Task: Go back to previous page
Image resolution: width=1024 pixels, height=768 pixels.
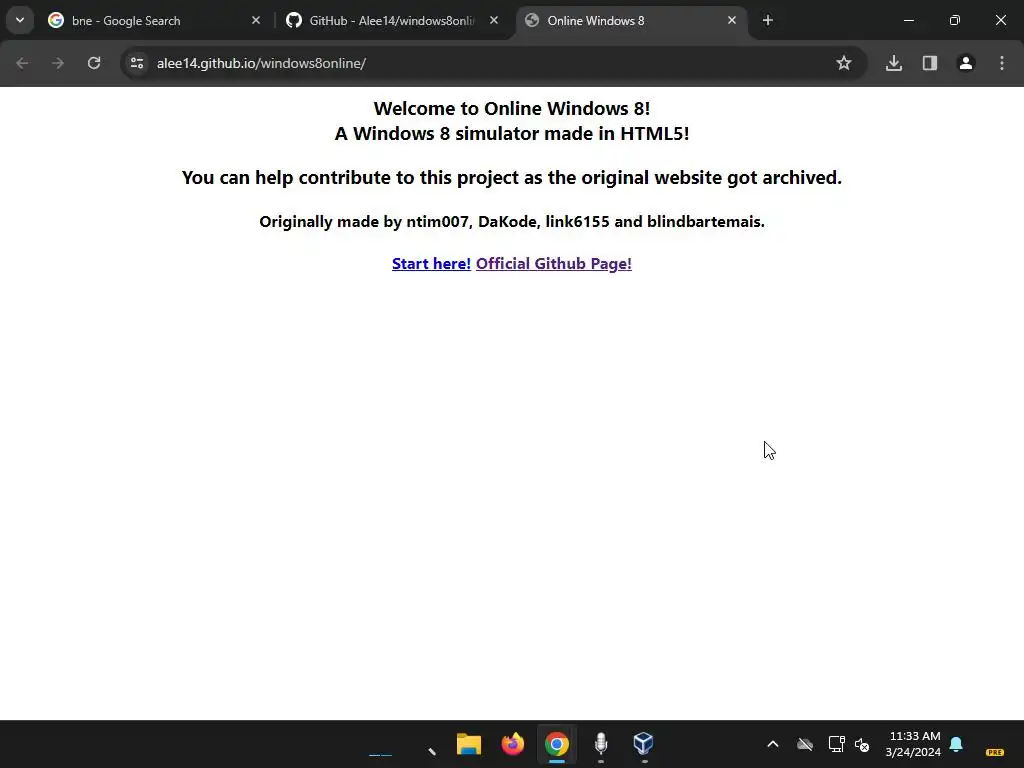Action: 22,63
